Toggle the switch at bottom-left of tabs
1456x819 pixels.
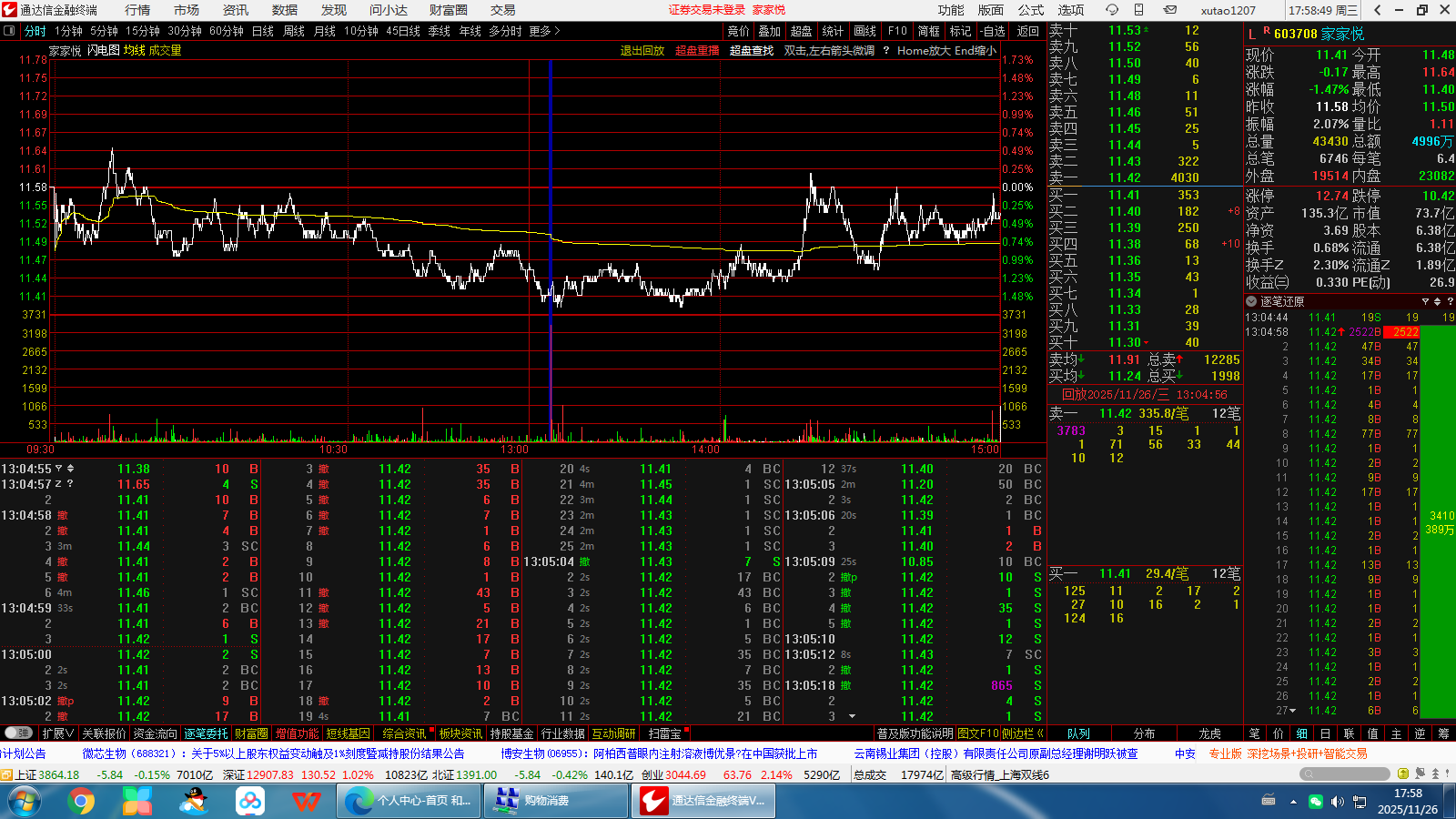[x=18, y=733]
